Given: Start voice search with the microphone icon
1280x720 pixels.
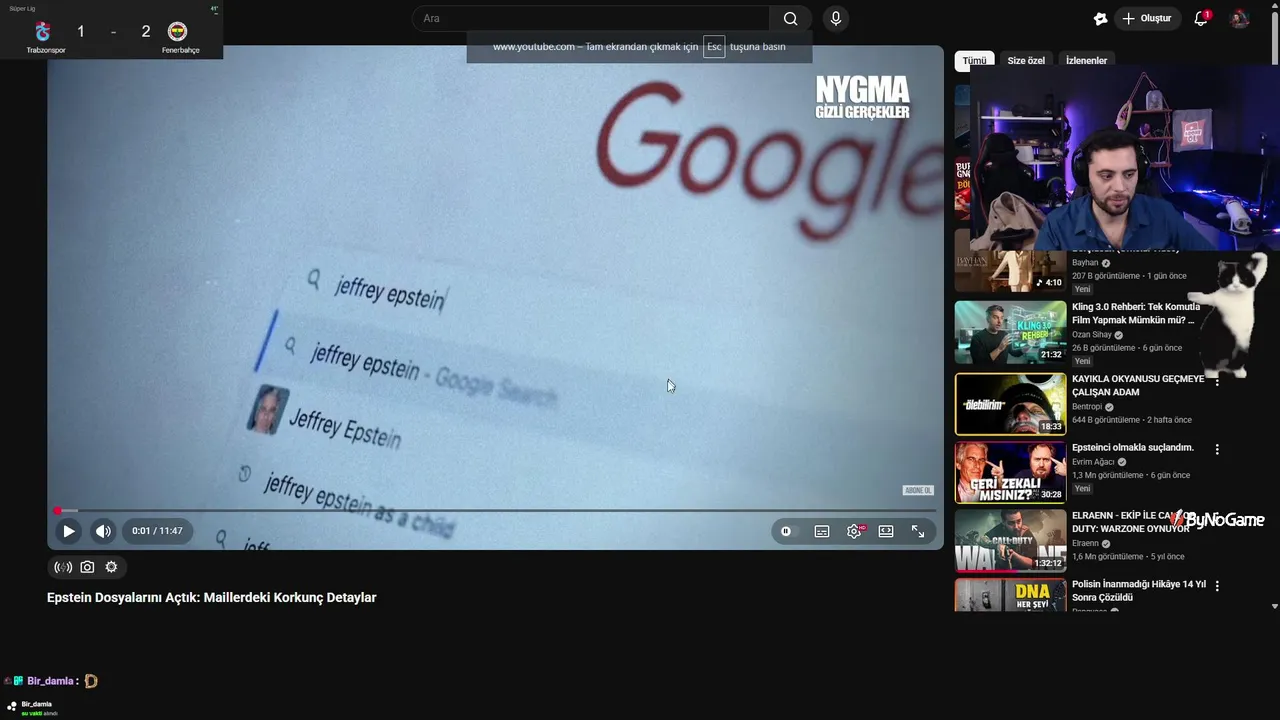Looking at the screenshot, I should click(836, 18).
